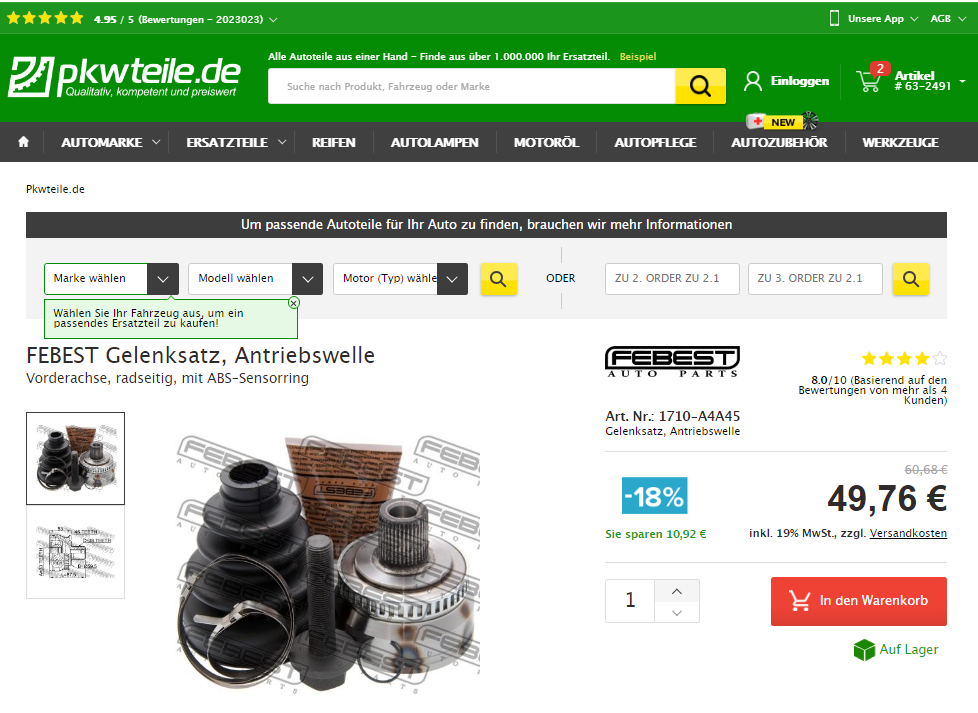
Task: Close the green vehicle selection tooltip
Action: coord(294,303)
